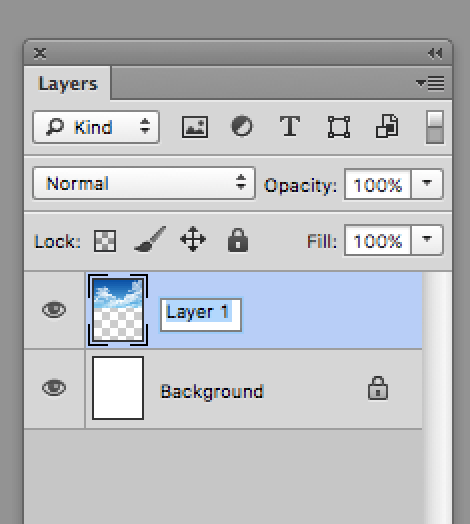Filter for smart objects icon
The height and width of the screenshot is (524, 470).
[387, 126]
